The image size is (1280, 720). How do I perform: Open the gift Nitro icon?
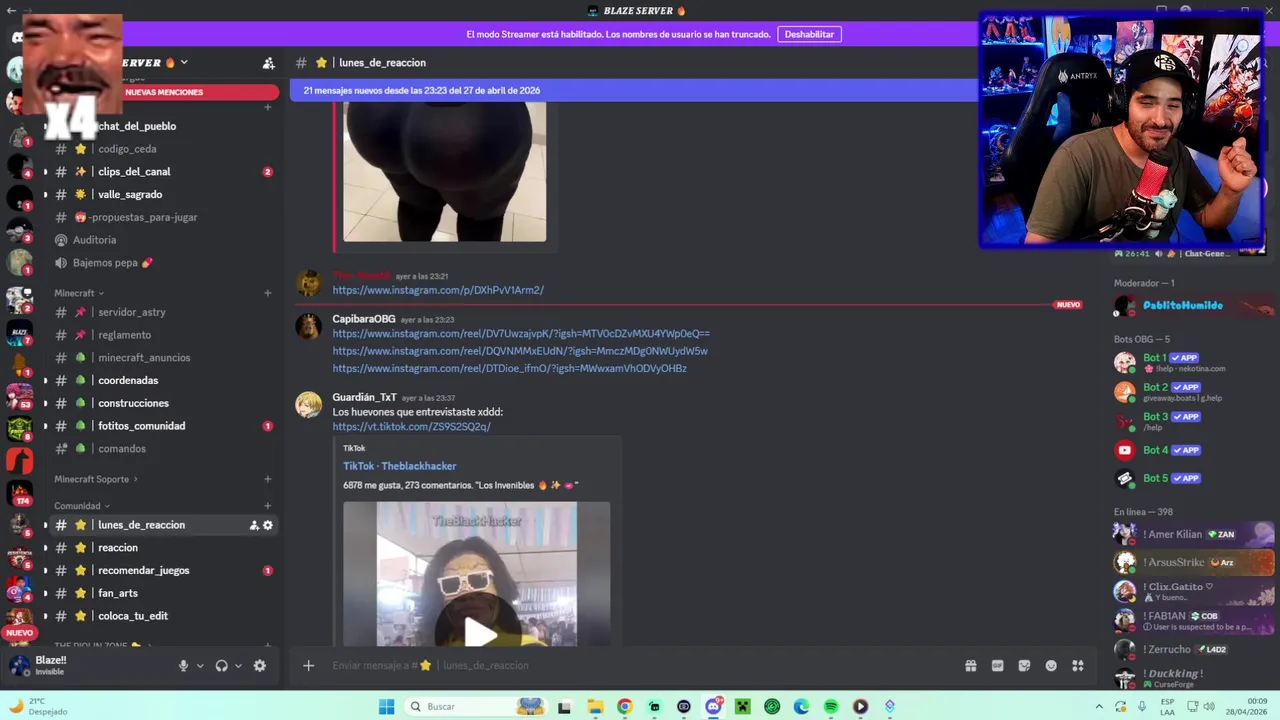tap(970, 666)
